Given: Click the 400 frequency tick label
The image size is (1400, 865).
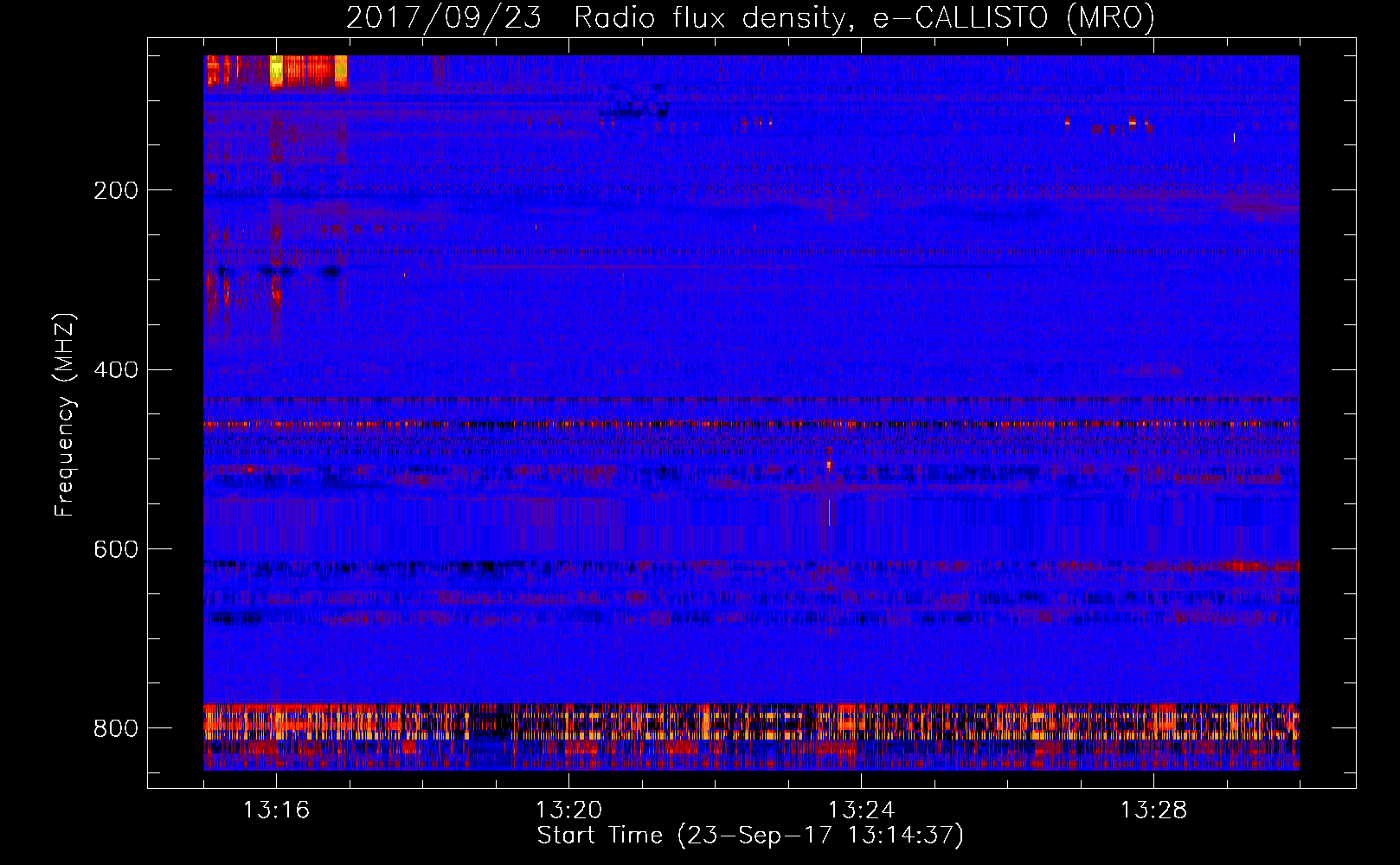Looking at the screenshot, I should (x=116, y=370).
